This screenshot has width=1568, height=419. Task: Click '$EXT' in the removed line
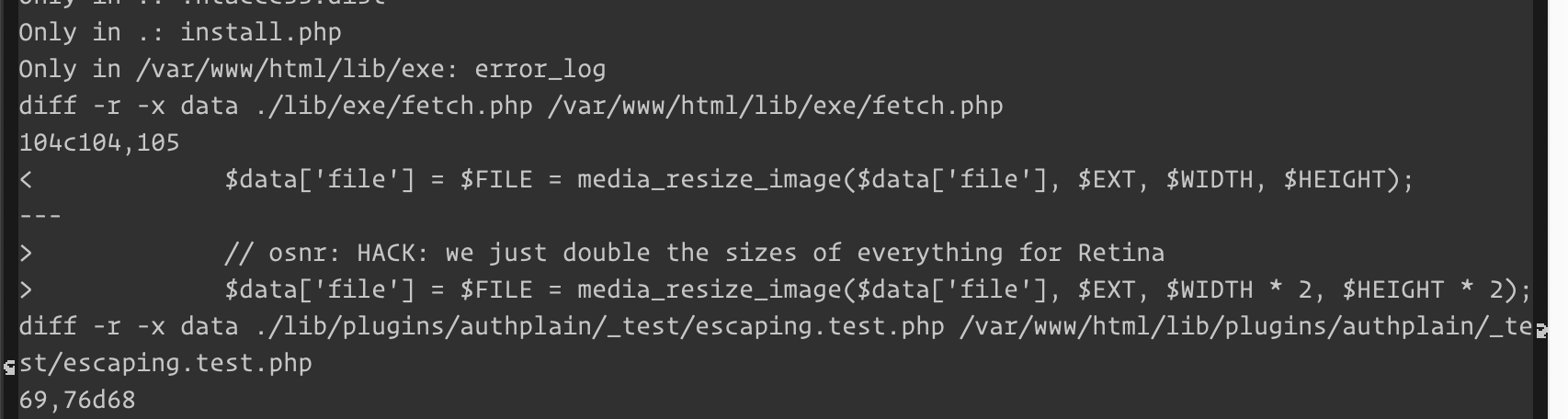coord(1106,180)
